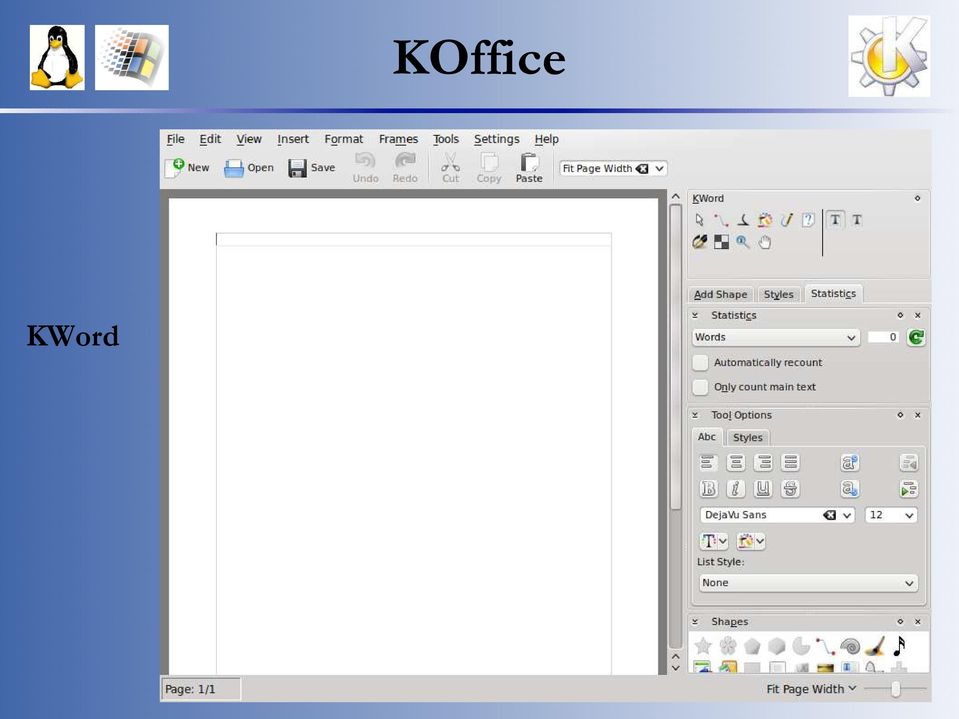This screenshot has width=959, height=719.
Task: Clear the DejaVu Sans font field
Action: click(829, 515)
